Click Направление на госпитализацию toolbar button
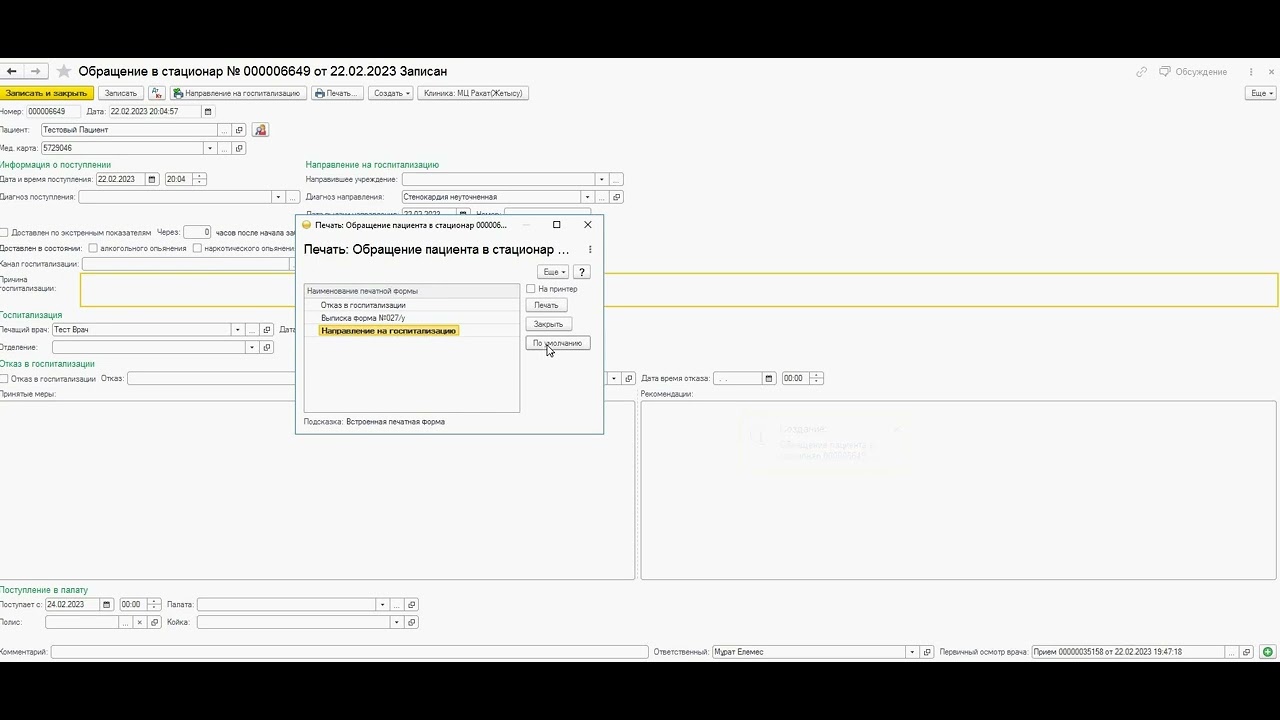The width and height of the screenshot is (1280, 720). click(x=237, y=93)
